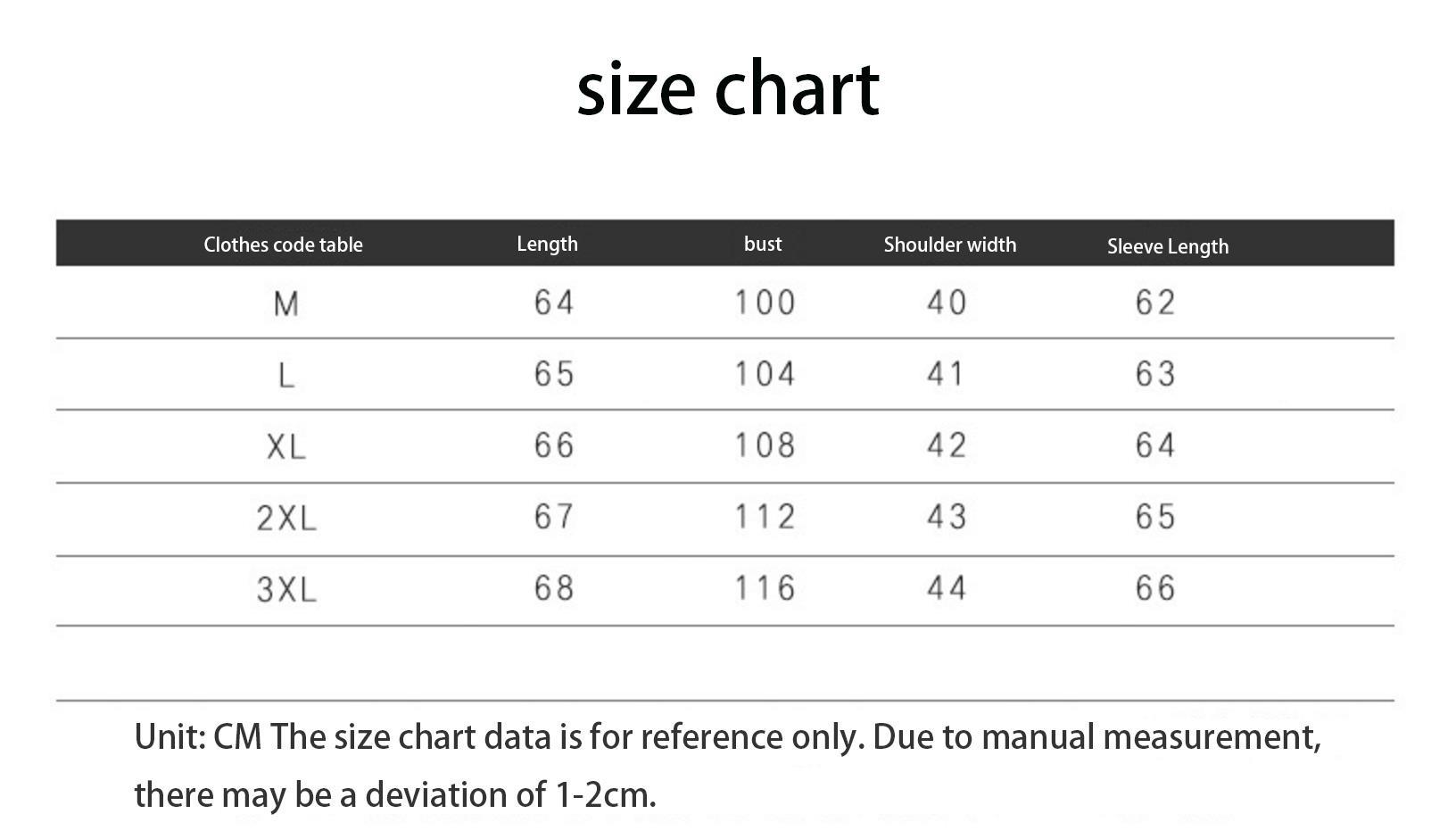Click the L size row label
The height and width of the screenshot is (839, 1456).
tap(286, 375)
